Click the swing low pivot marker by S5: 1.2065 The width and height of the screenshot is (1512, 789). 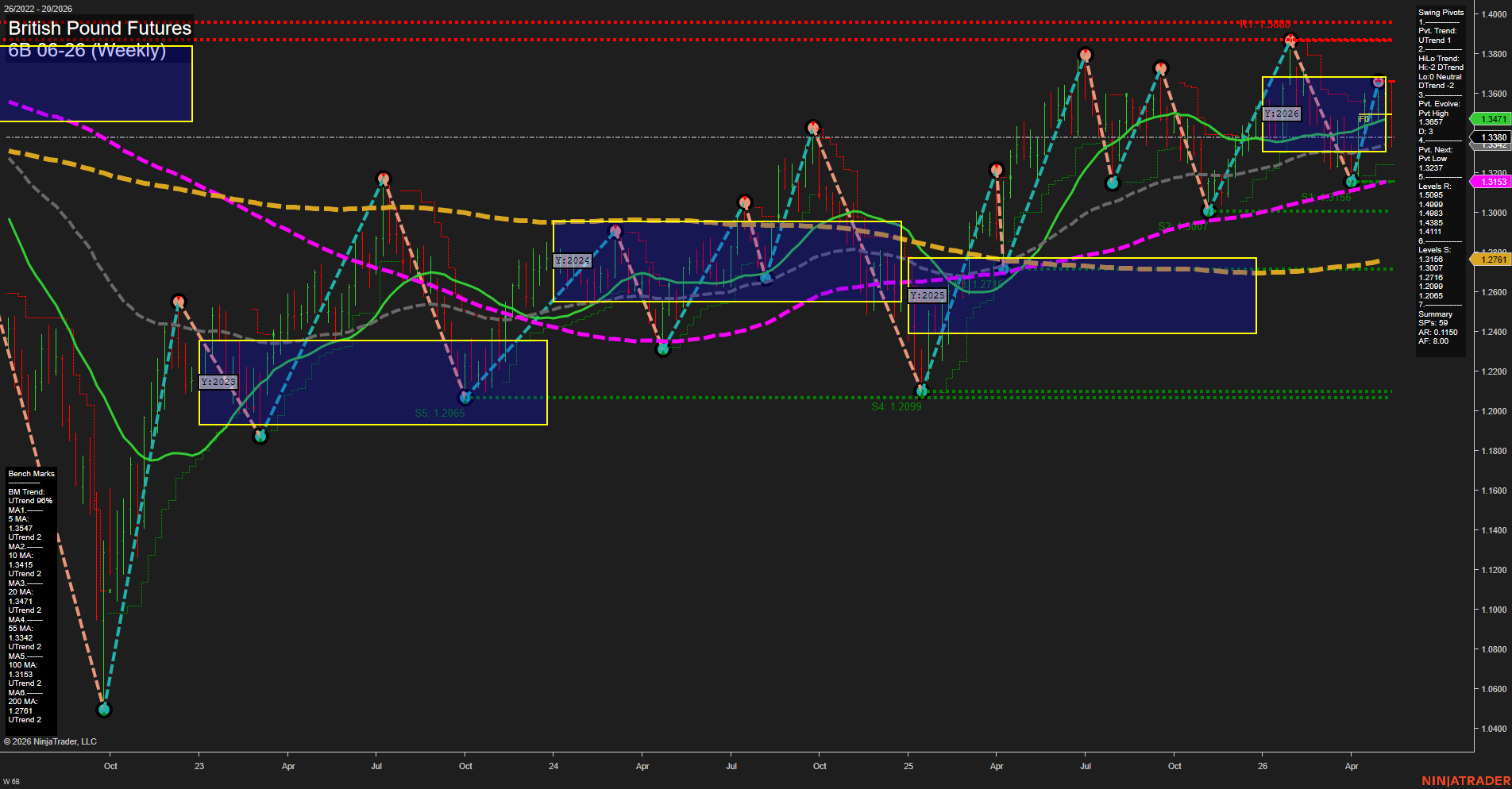[465, 397]
